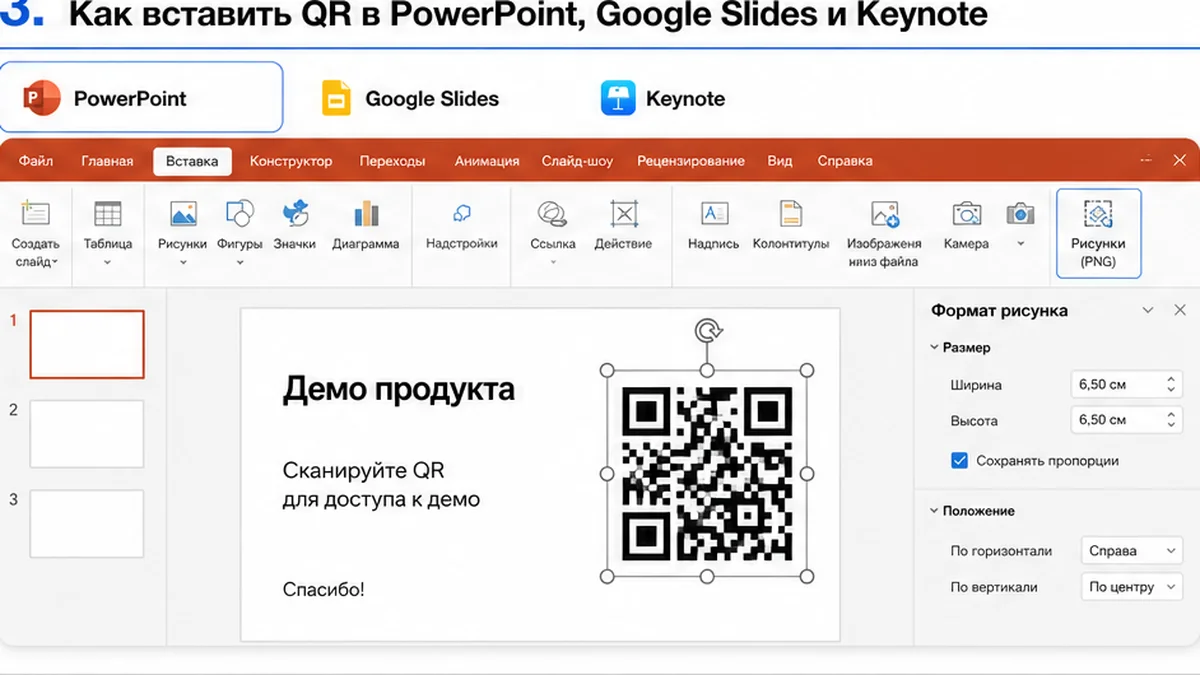Screen dimensions: 1200x675
Task: Open the Рецензирование ribbon tab
Action: point(690,161)
